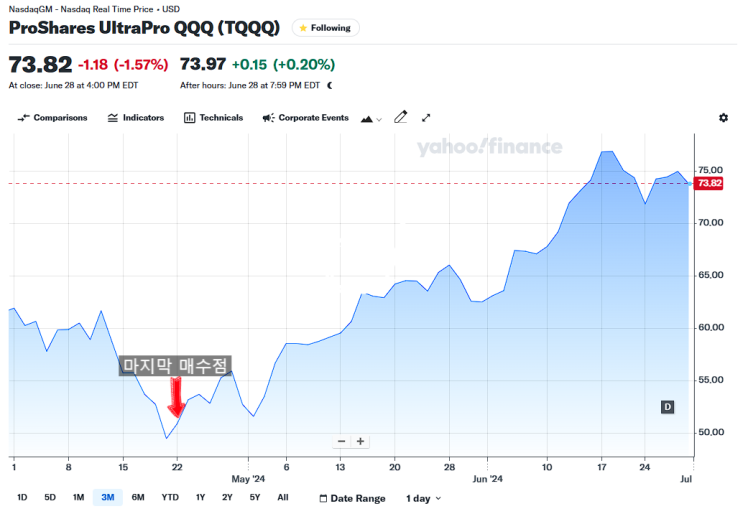Expand the 1 day interval dropdown
Image resolution: width=743 pixels, height=514 pixels.
(424, 498)
